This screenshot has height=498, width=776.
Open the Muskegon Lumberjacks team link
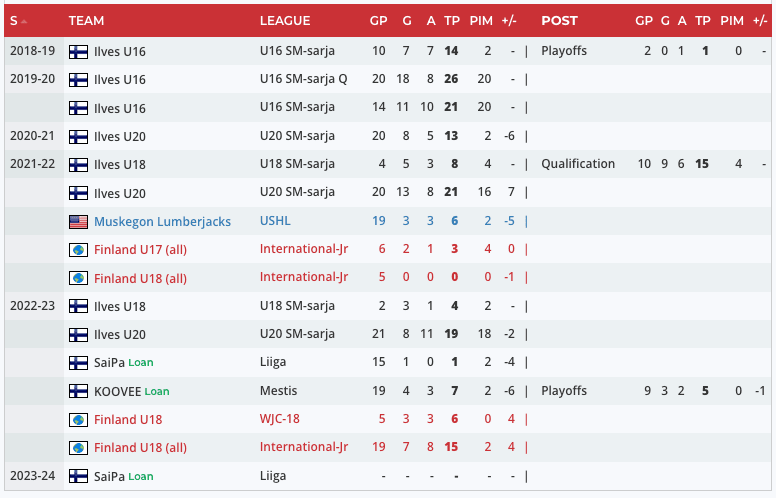click(x=162, y=221)
